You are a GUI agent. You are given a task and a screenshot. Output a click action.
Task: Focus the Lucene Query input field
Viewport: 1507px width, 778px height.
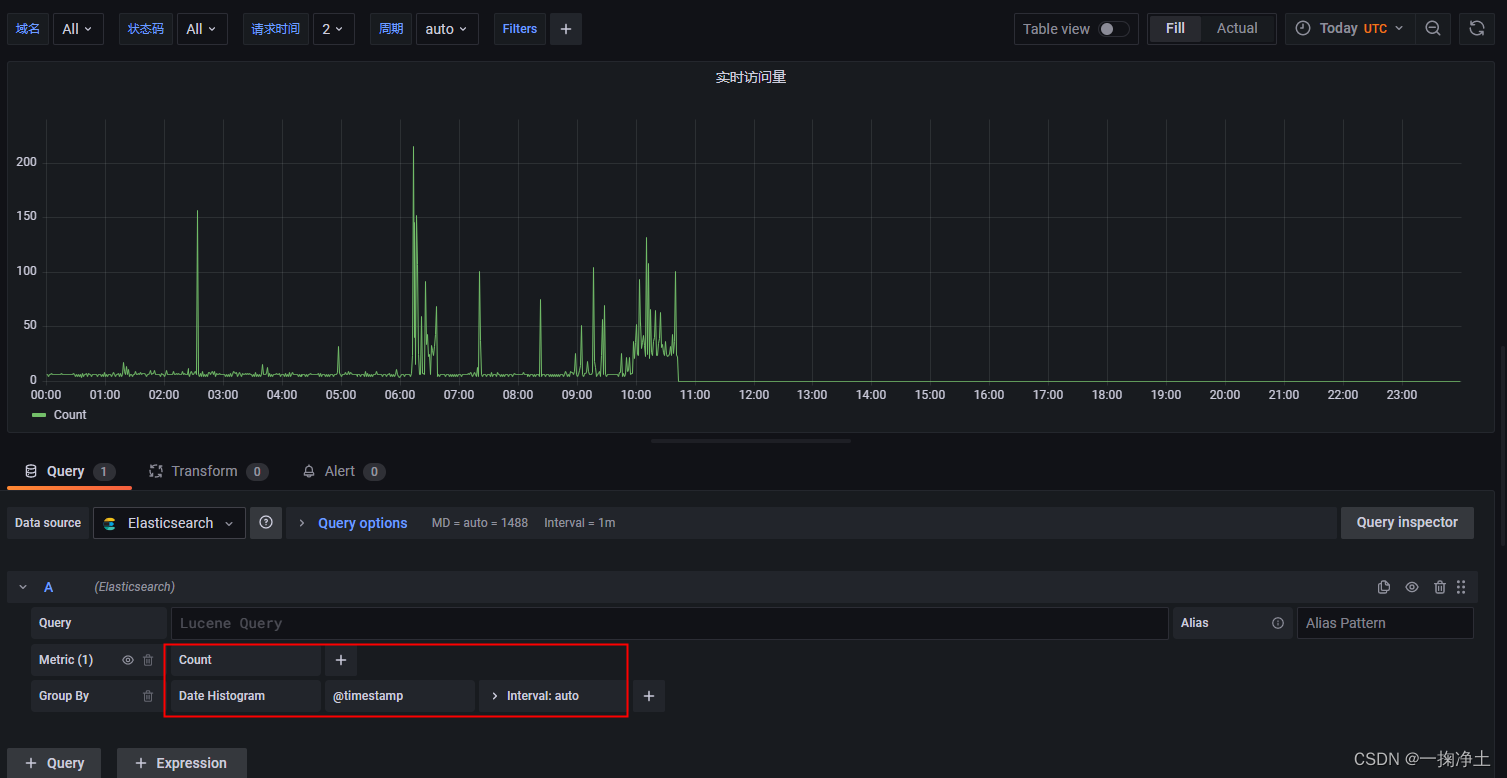[669, 623]
